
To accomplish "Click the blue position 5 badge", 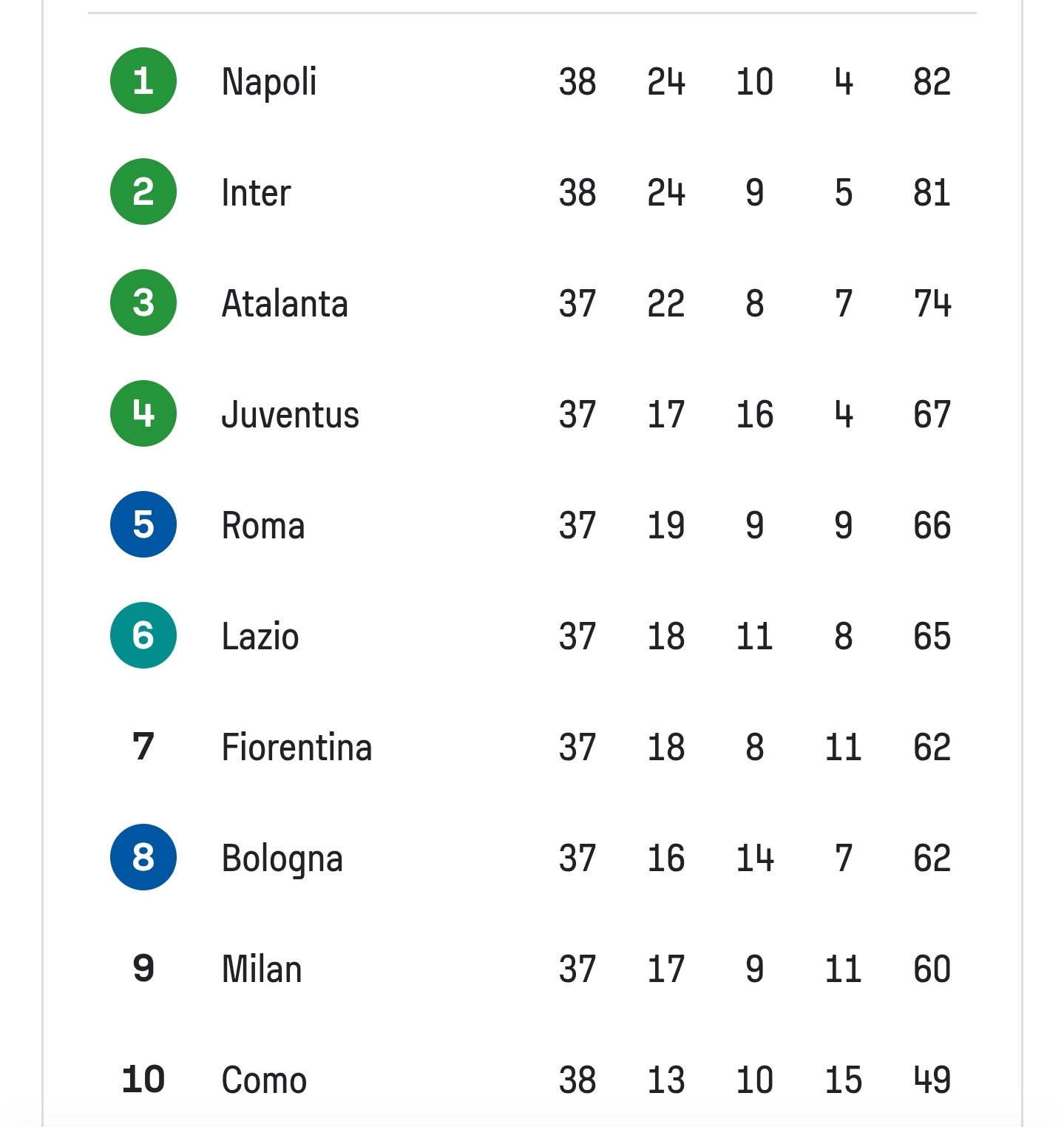I will coord(143,524).
